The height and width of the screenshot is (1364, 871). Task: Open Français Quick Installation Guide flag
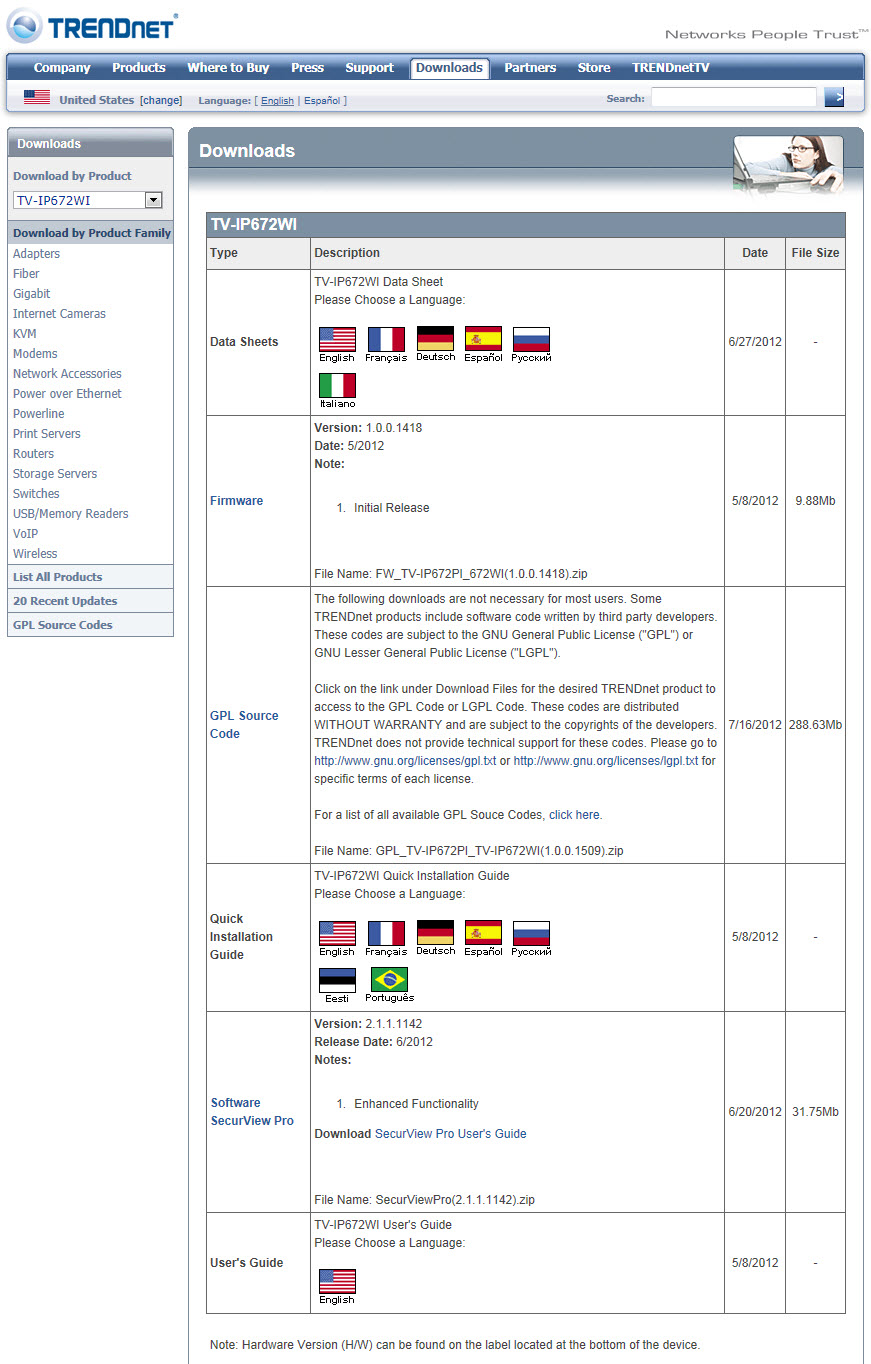click(x=386, y=934)
